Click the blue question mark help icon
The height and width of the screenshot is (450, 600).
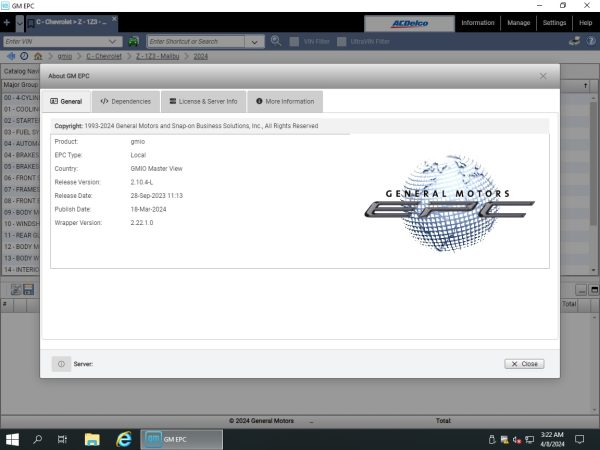click(x=591, y=41)
